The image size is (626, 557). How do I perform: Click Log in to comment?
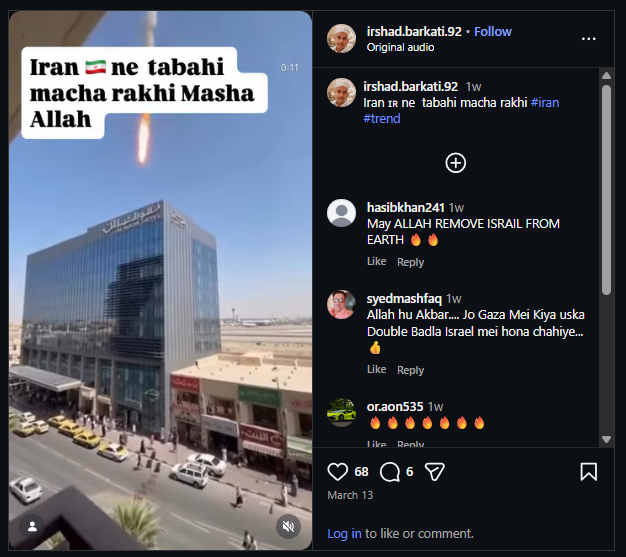pos(344,533)
